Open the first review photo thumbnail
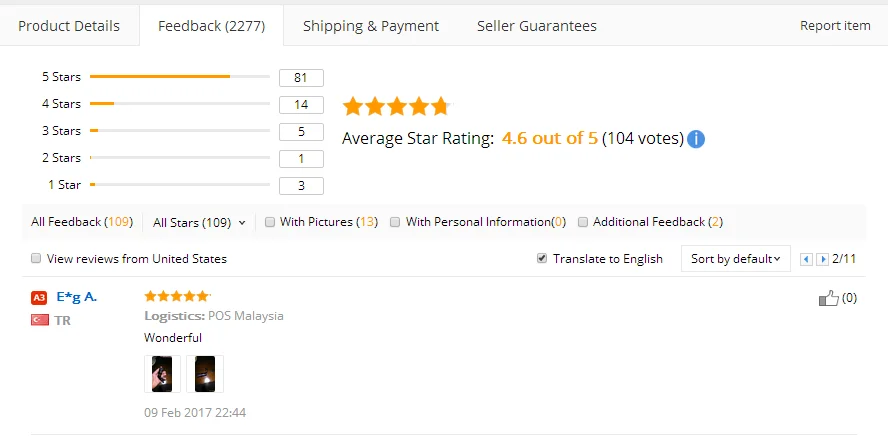The width and height of the screenshot is (888, 445). tap(161, 373)
